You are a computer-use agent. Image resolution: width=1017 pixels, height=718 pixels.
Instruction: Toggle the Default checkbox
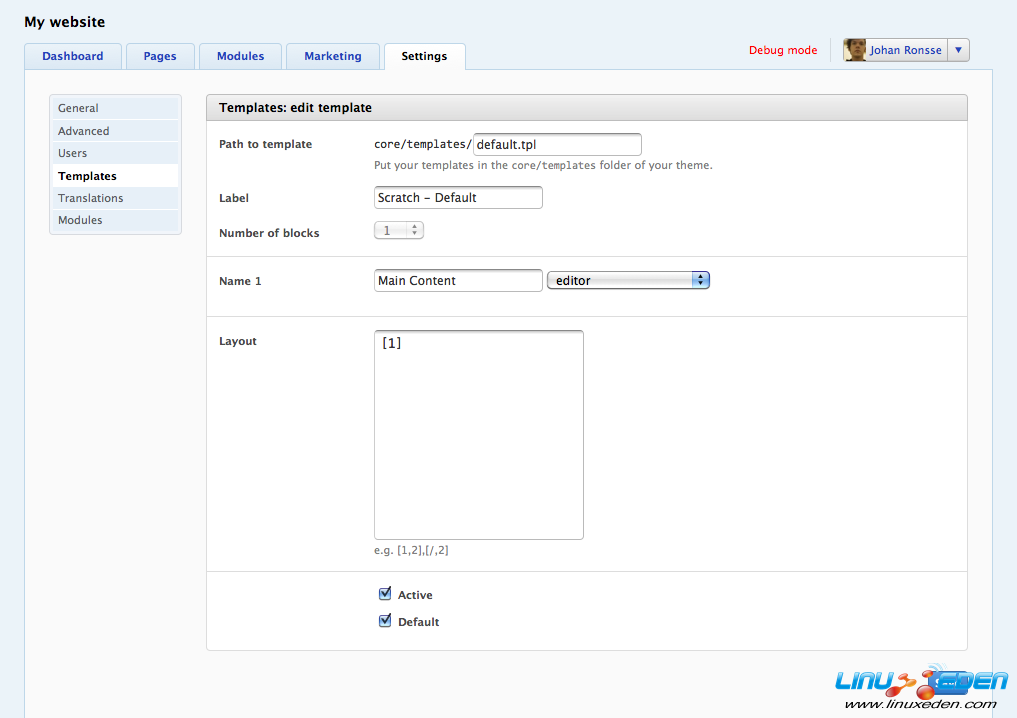[385, 621]
